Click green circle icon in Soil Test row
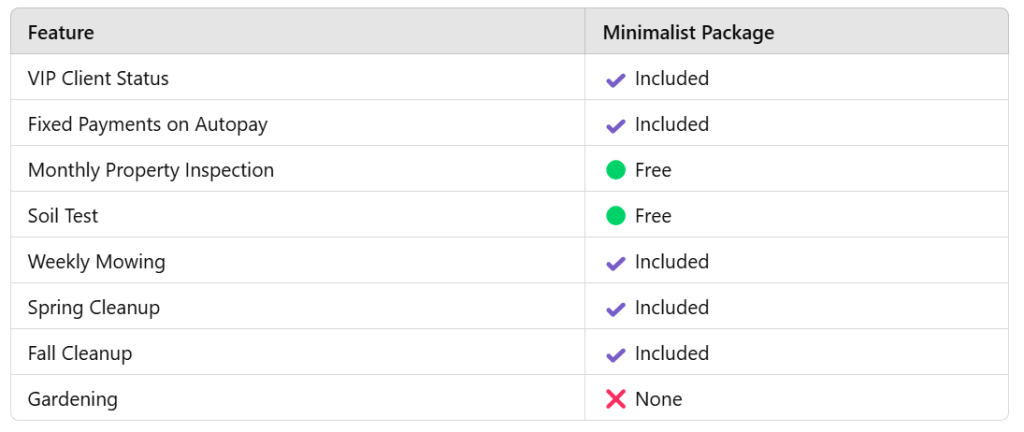1024x432 pixels. click(x=616, y=216)
